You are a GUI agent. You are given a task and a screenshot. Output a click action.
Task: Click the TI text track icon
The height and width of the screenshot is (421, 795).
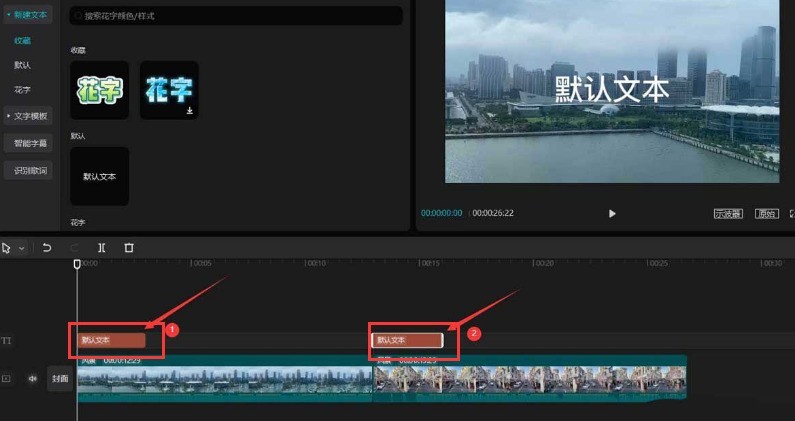coord(7,341)
